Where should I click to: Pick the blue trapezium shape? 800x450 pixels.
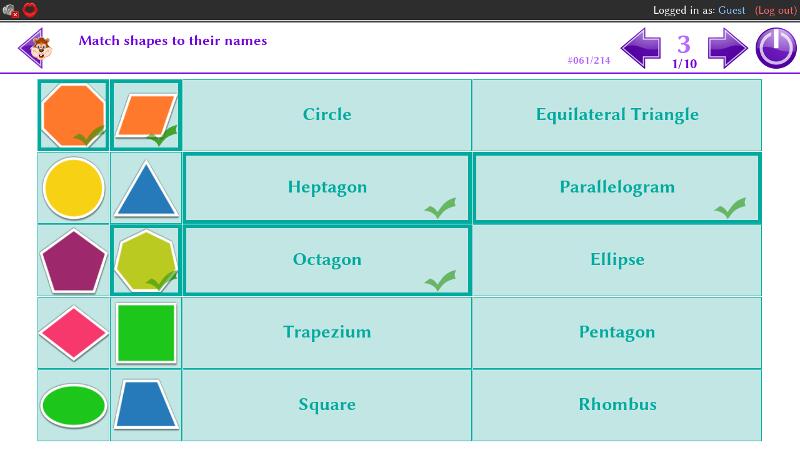pyautogui.click(x=146, y=405)
